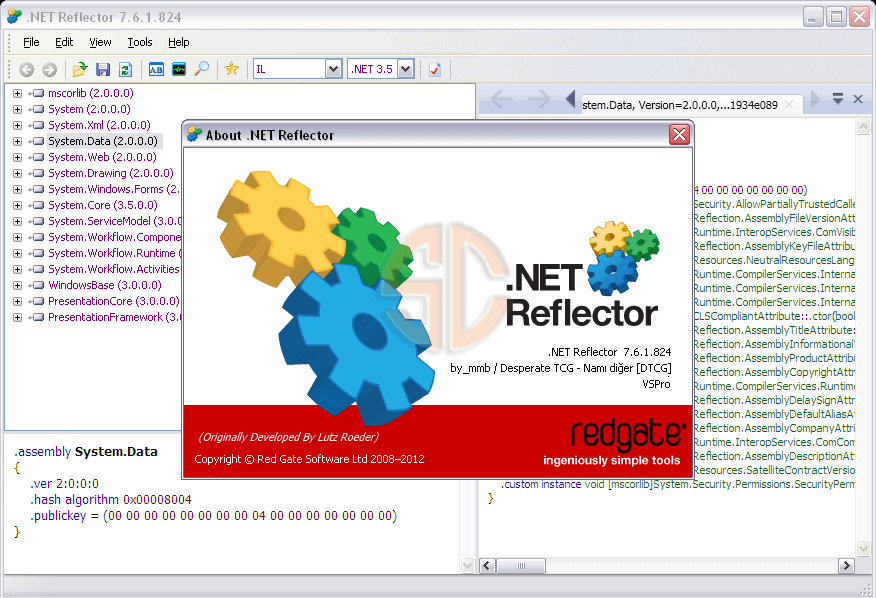This screenshot has width=876, height=598.
Task: Select WindowsBase (3.0.0.0) tree item
Action: coord(104,285)
